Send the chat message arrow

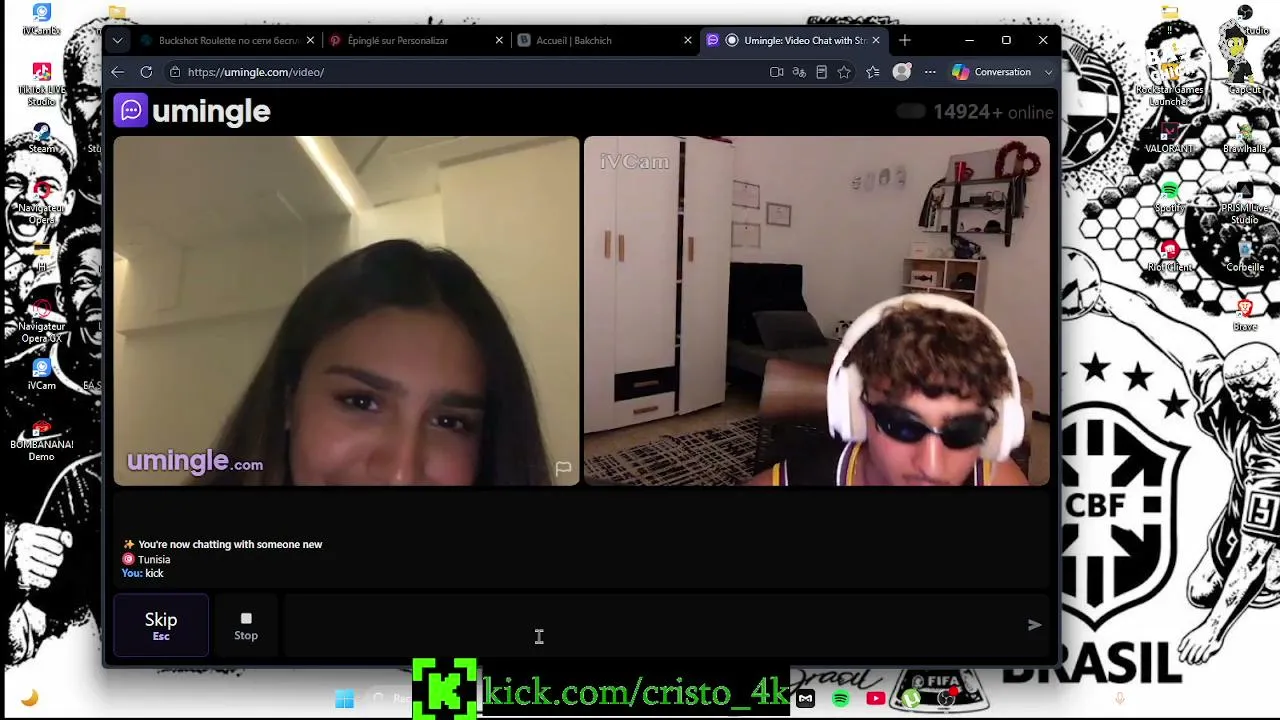coord(1034,625)
